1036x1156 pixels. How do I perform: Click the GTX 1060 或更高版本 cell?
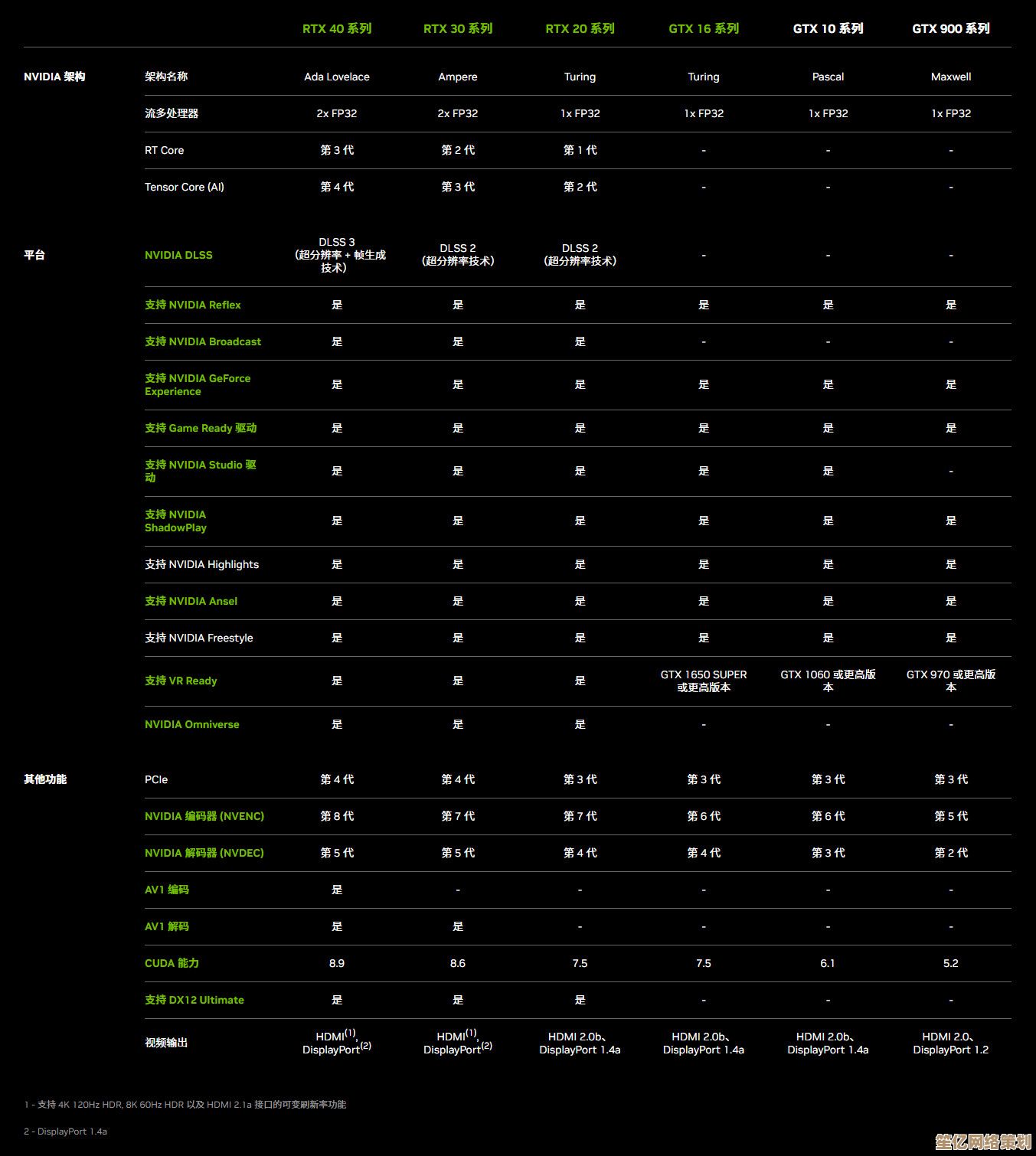point(828,681)
